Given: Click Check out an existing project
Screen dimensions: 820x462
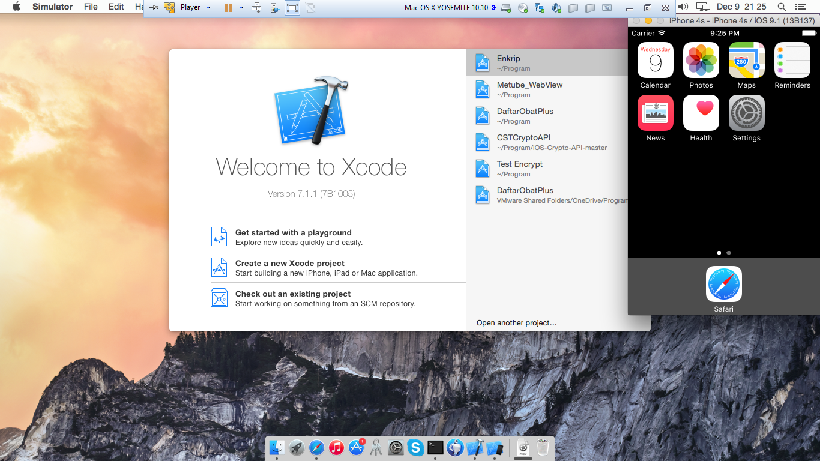Looking at the screenshot, I should pyautogui.click(x=293, y=294).
